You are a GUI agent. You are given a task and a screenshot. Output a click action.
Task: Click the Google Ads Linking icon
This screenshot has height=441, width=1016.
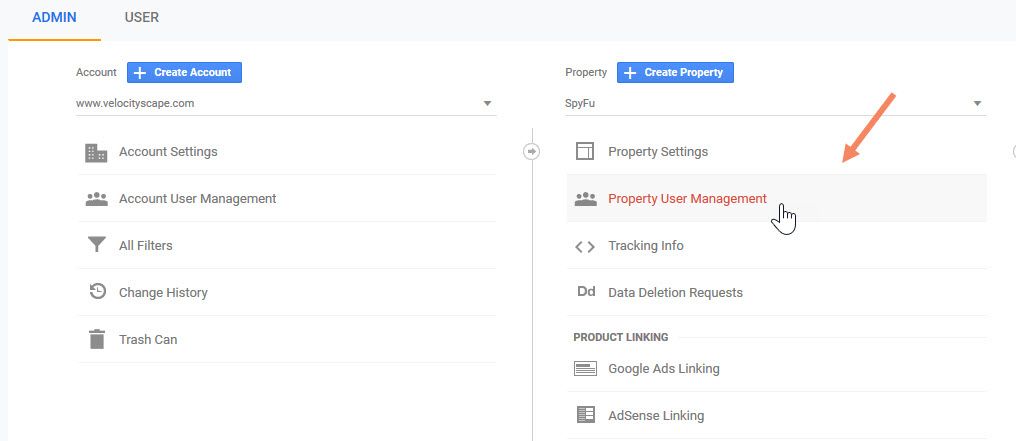[x=585, y=369]
